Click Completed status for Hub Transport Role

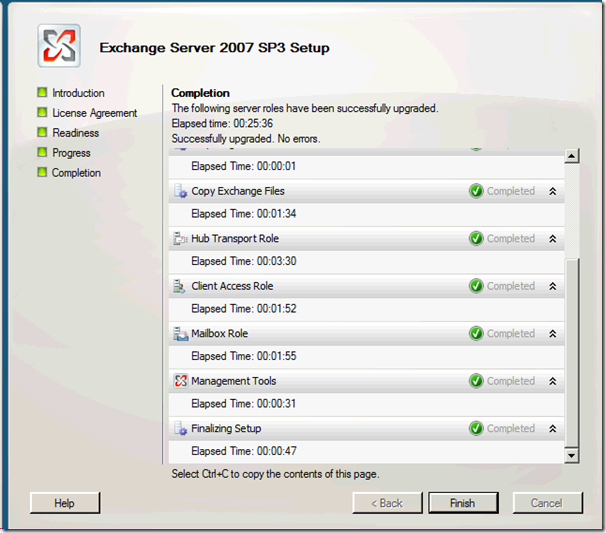(511, 239)
